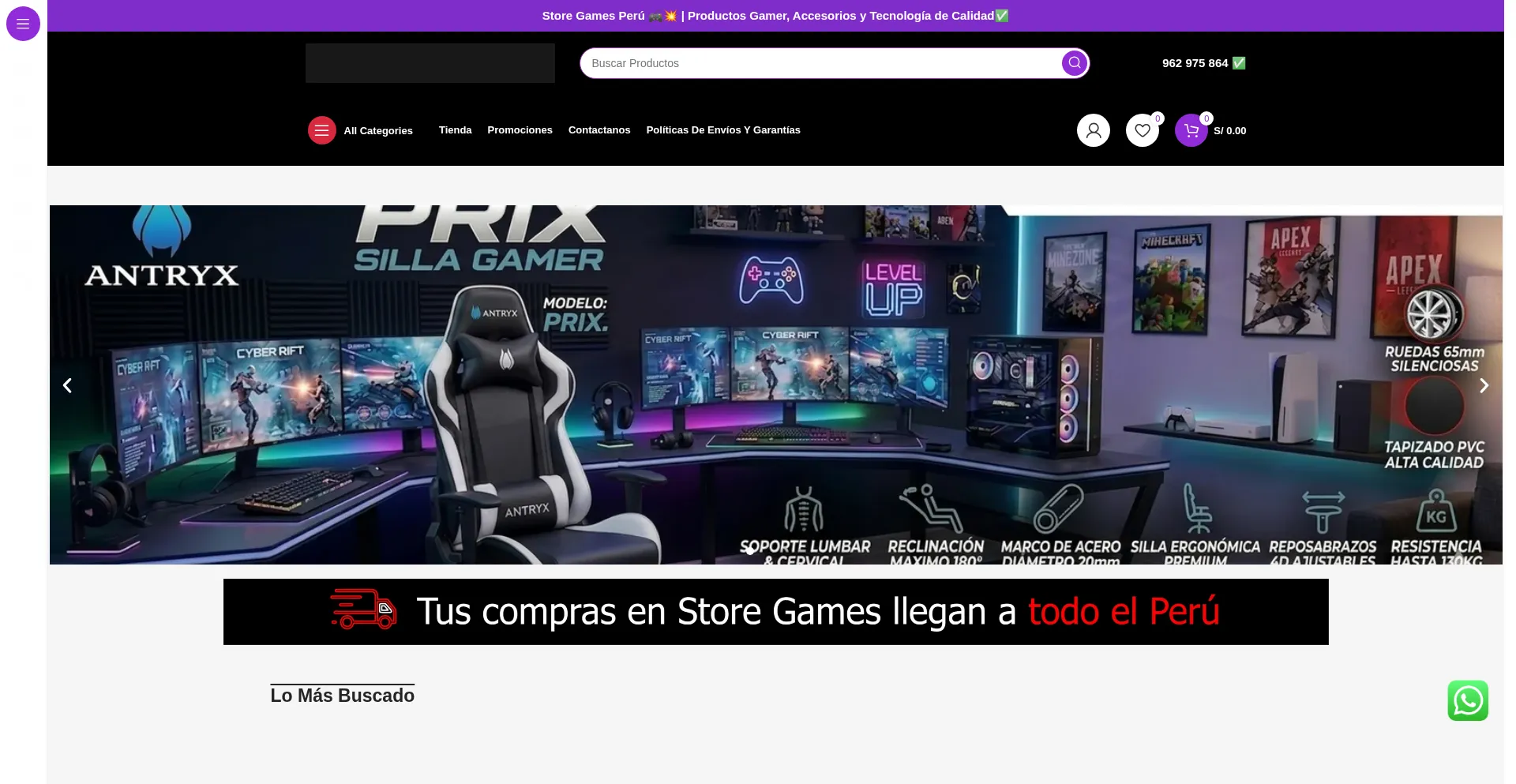Image resolution: width=1516 pixels, height=784 pixels.
Task: Open the Promociones menu item
Action: [520, 130]
